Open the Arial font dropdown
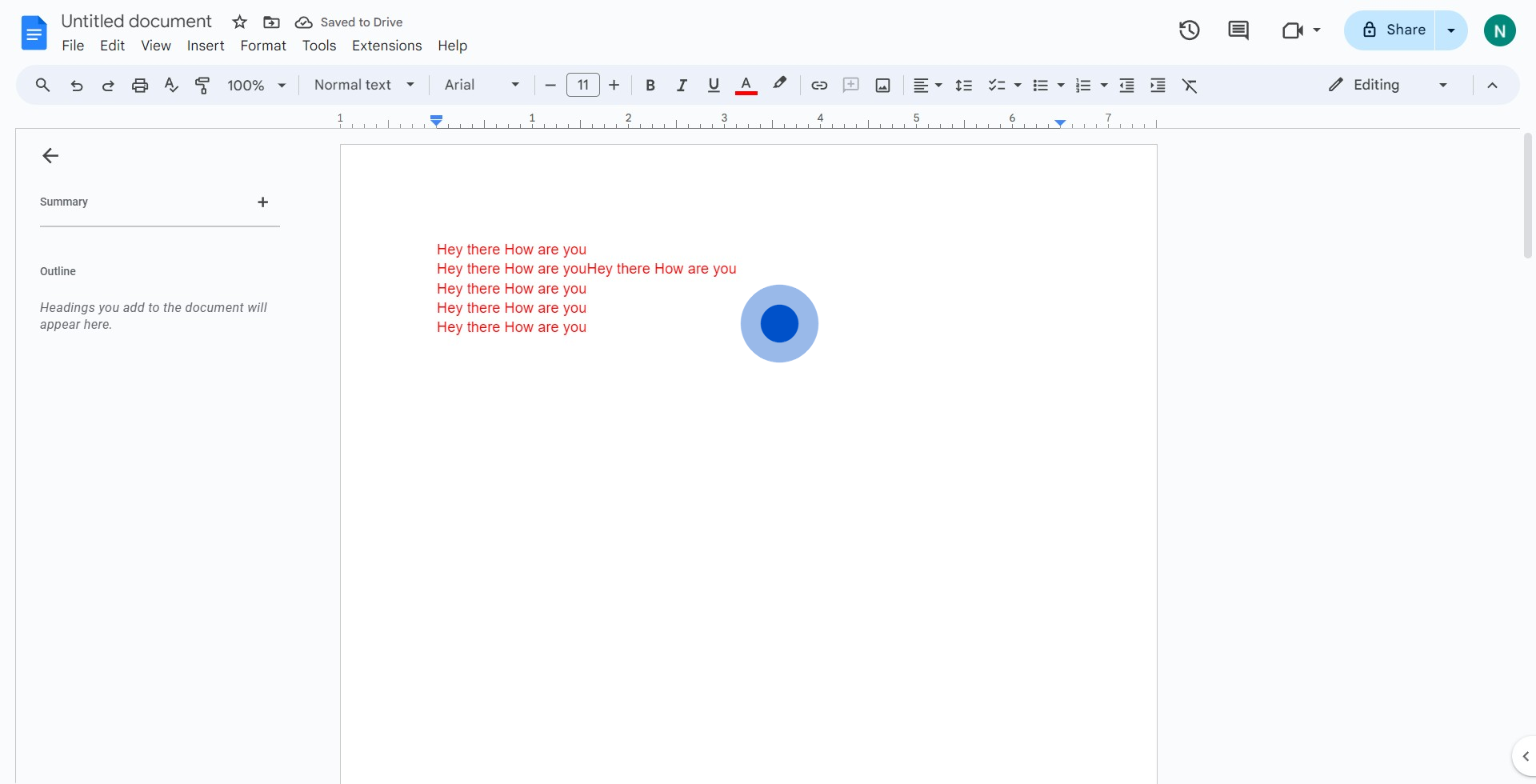The height and width of the screenshot is (784, 1536). click(482, 85)
